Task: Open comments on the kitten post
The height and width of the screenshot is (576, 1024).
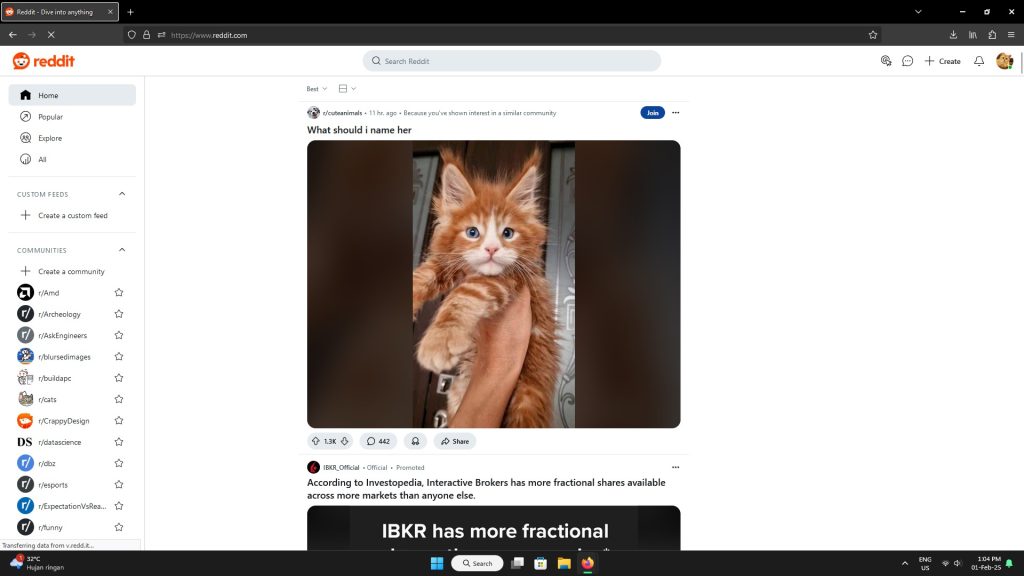Action: point(378,441)
